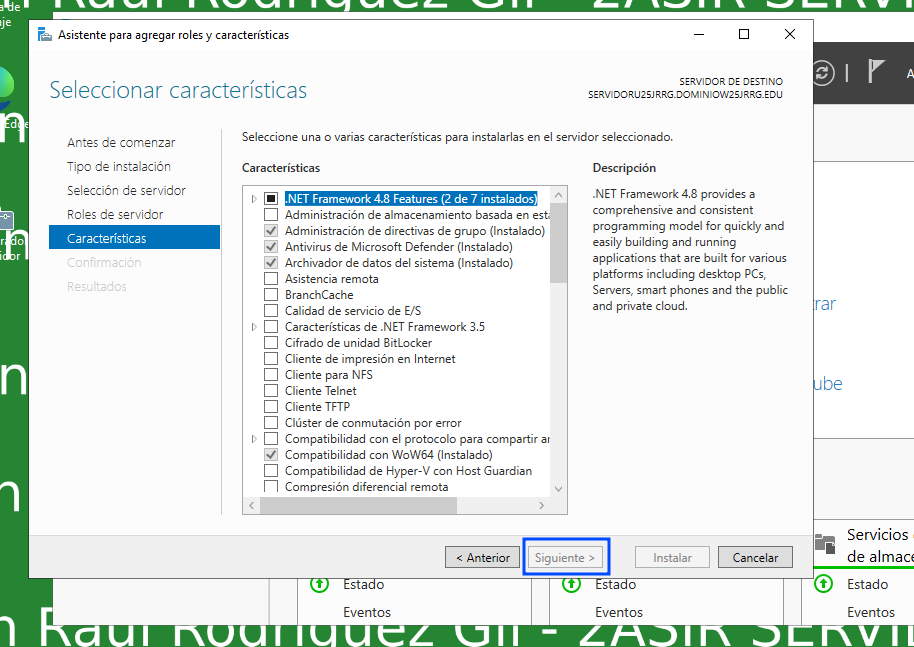Select Compresión diferencial remota row
Viewport: 914px width, 647px height.
click(x=367, y=487)
